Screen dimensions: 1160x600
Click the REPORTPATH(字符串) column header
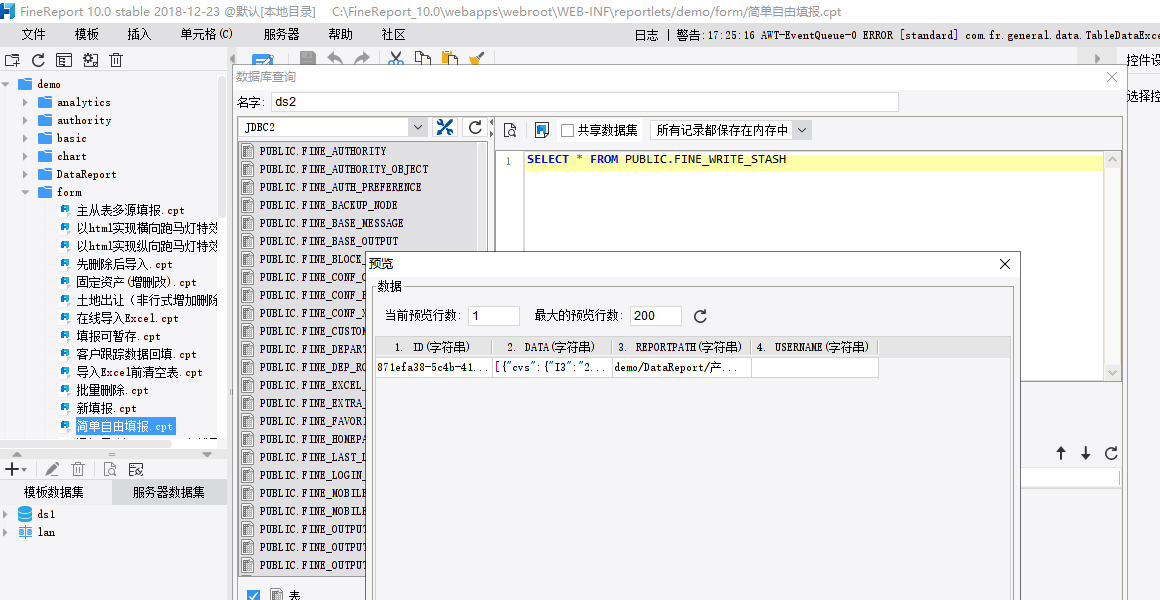[681, 347]
